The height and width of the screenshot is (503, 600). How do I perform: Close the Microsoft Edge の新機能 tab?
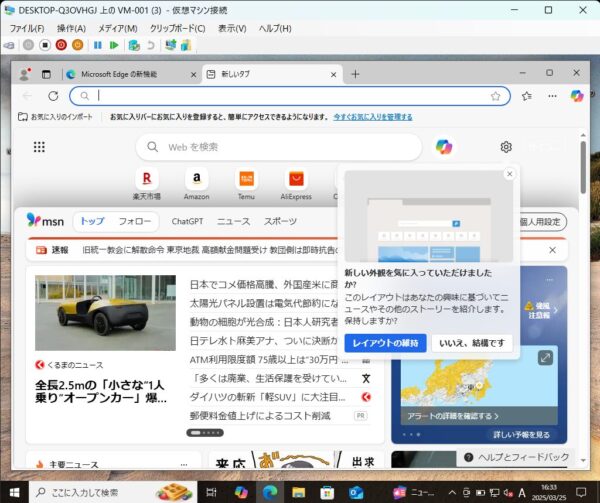tap(194, 75)
